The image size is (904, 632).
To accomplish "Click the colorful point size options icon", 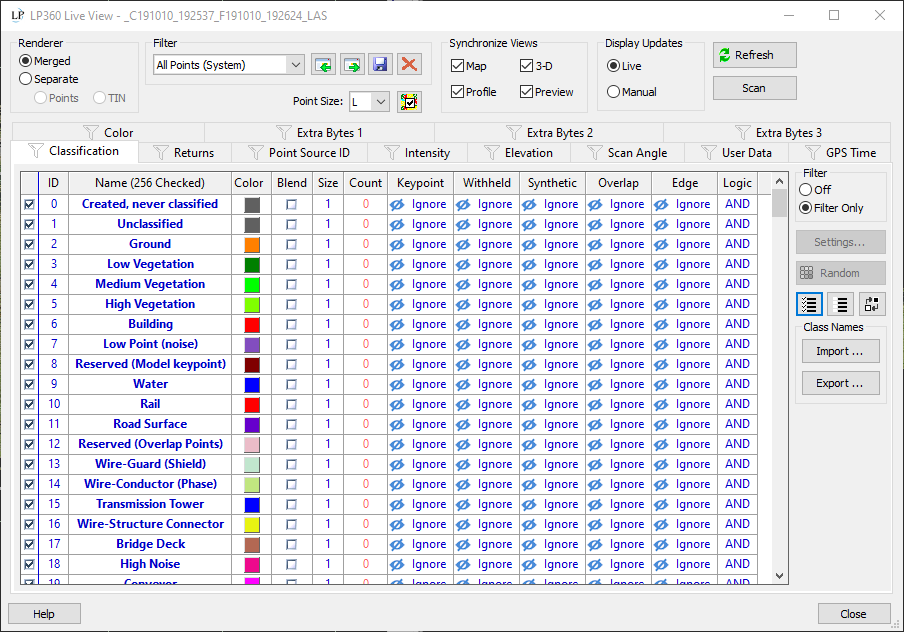I will click(409, 102).
